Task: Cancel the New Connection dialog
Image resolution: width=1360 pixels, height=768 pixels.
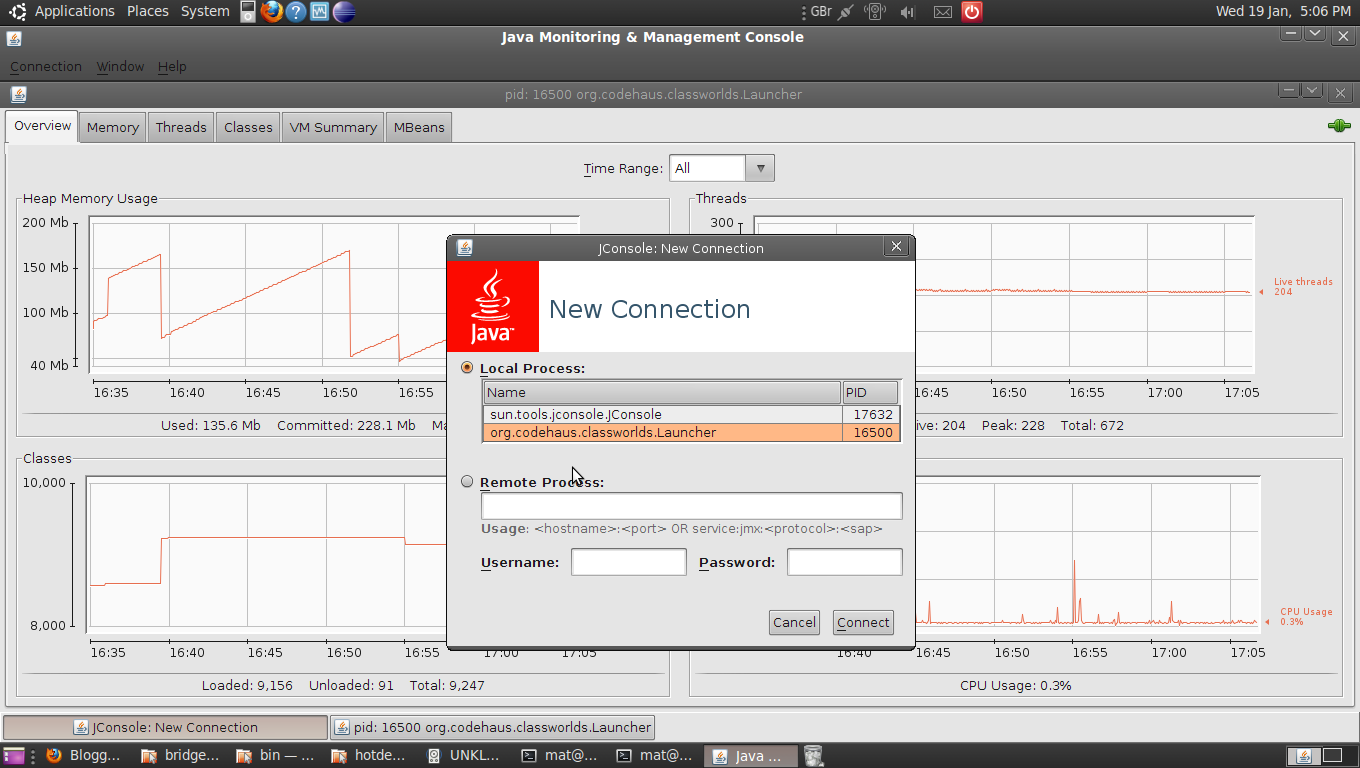Action: [x=794, y=622]
